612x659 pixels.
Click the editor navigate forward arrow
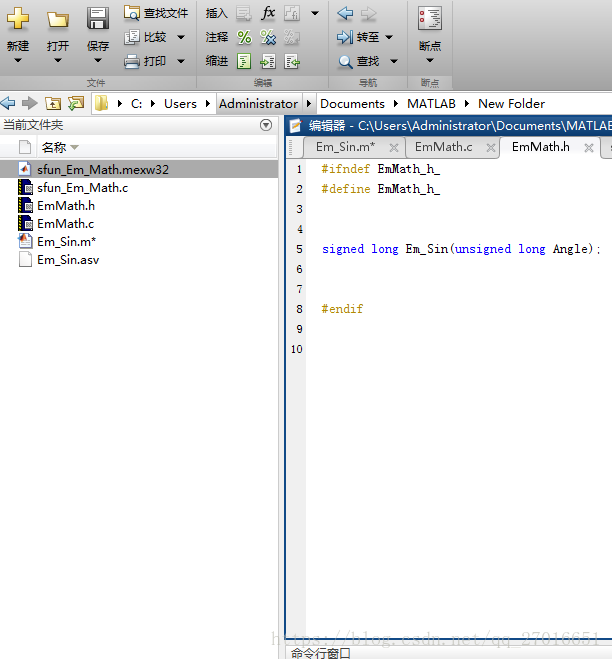(x=369, y=13)
